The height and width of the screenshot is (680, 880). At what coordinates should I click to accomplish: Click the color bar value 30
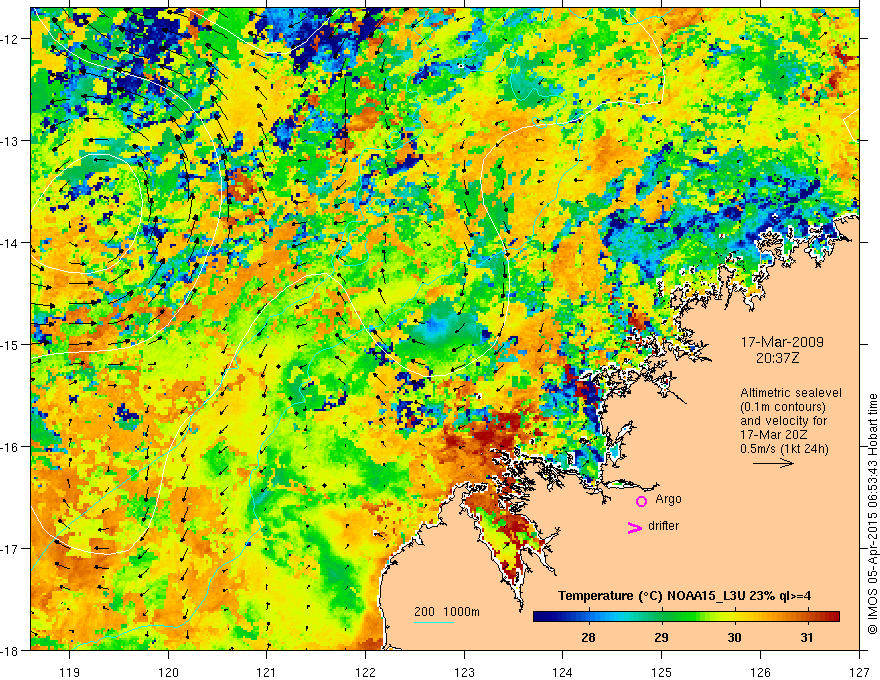734,637
